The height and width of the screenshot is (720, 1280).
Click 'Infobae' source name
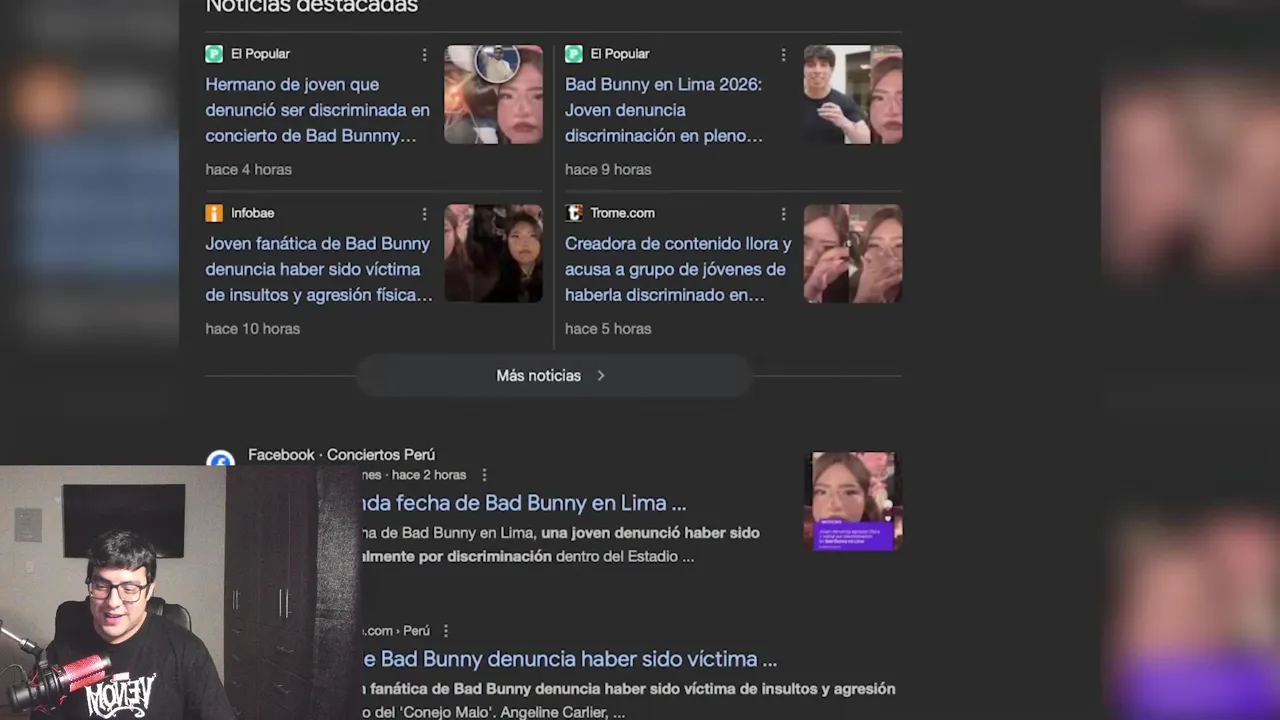tap(253, 213)
